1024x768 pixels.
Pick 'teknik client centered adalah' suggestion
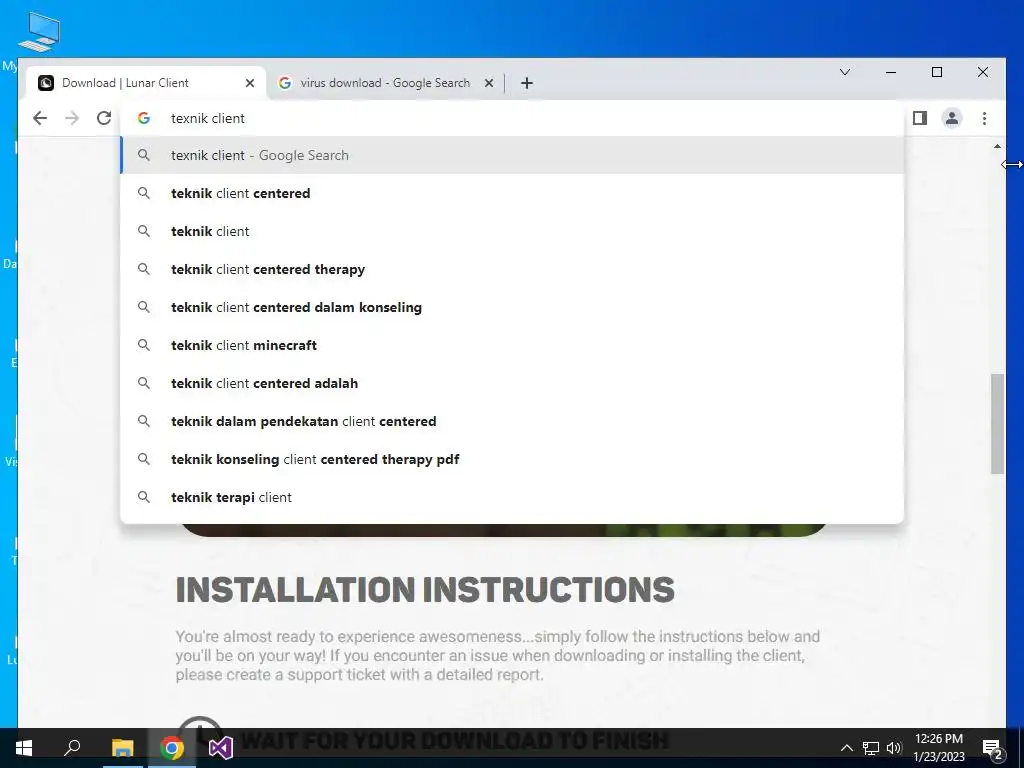(x=512, y=383)
